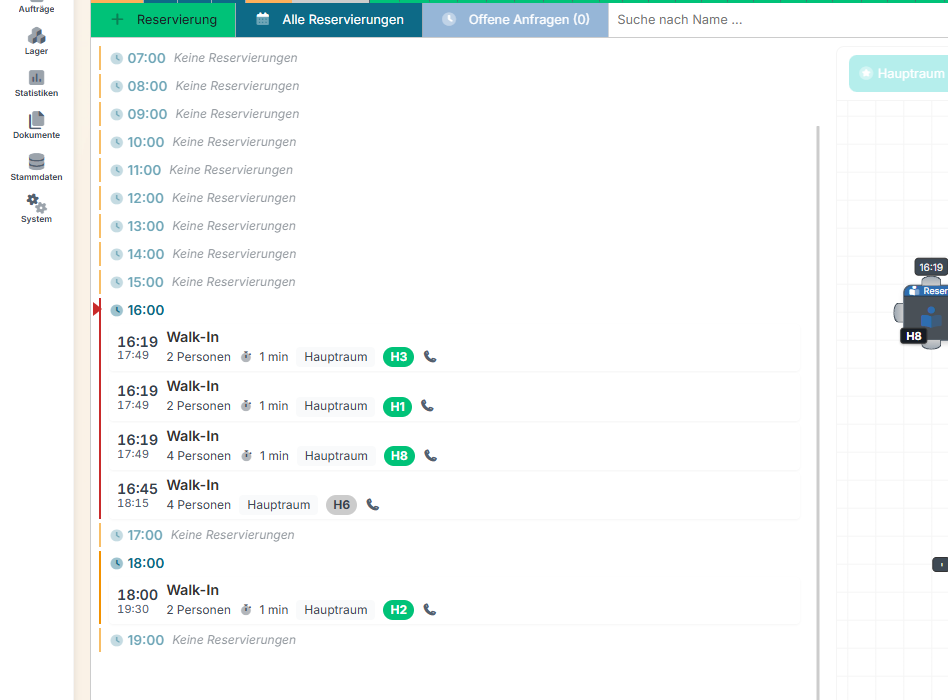The height and width of the screenshot is (700, 948).
Task: Click the phone icon for table H6 reservation
Action: click(x=373, y=505)
